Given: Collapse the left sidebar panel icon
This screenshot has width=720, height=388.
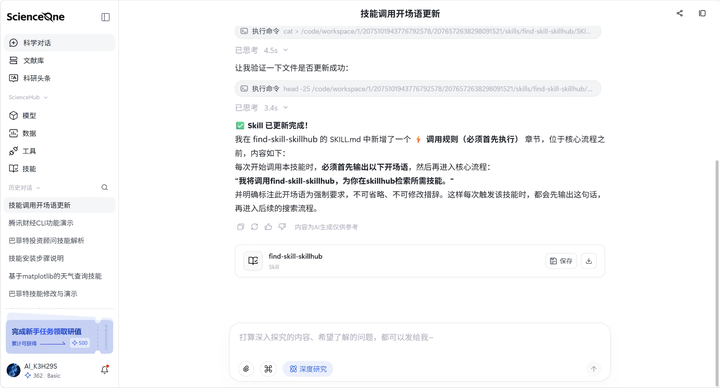Looking at the screenshot, I should pyautogui.click(x=105, y=17).
